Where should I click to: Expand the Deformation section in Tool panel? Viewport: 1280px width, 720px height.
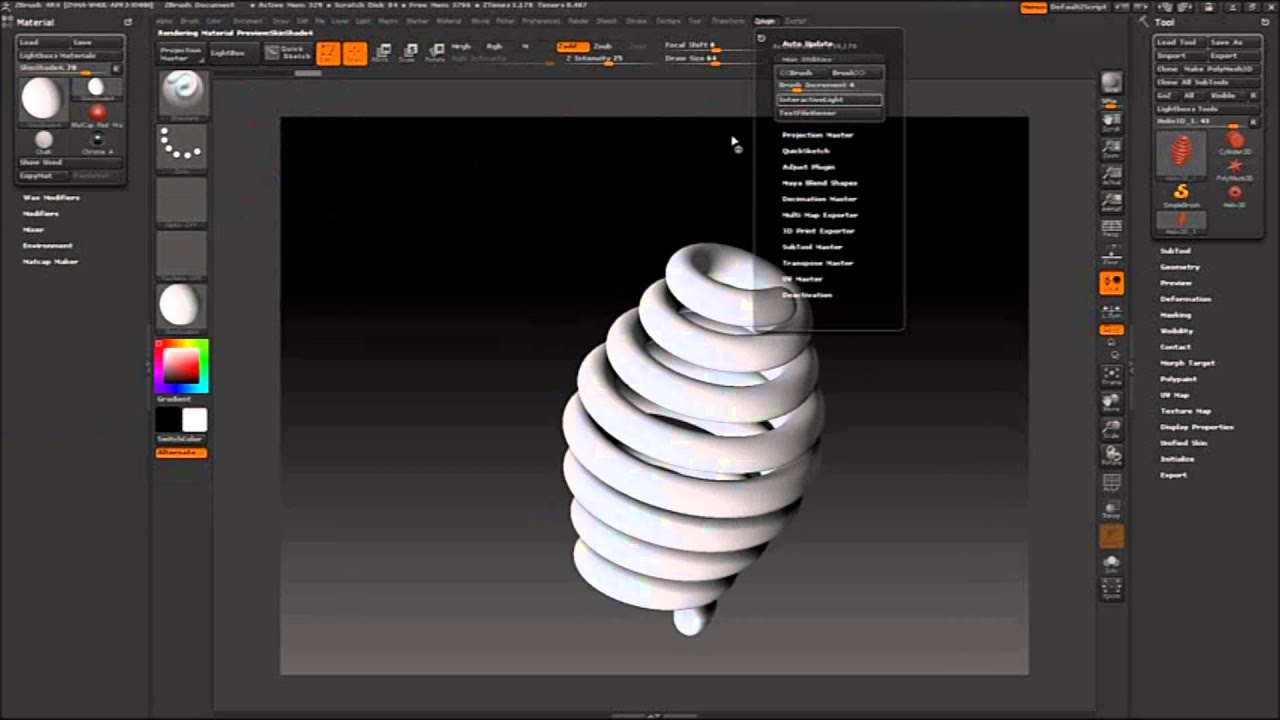pos(1185,299)
